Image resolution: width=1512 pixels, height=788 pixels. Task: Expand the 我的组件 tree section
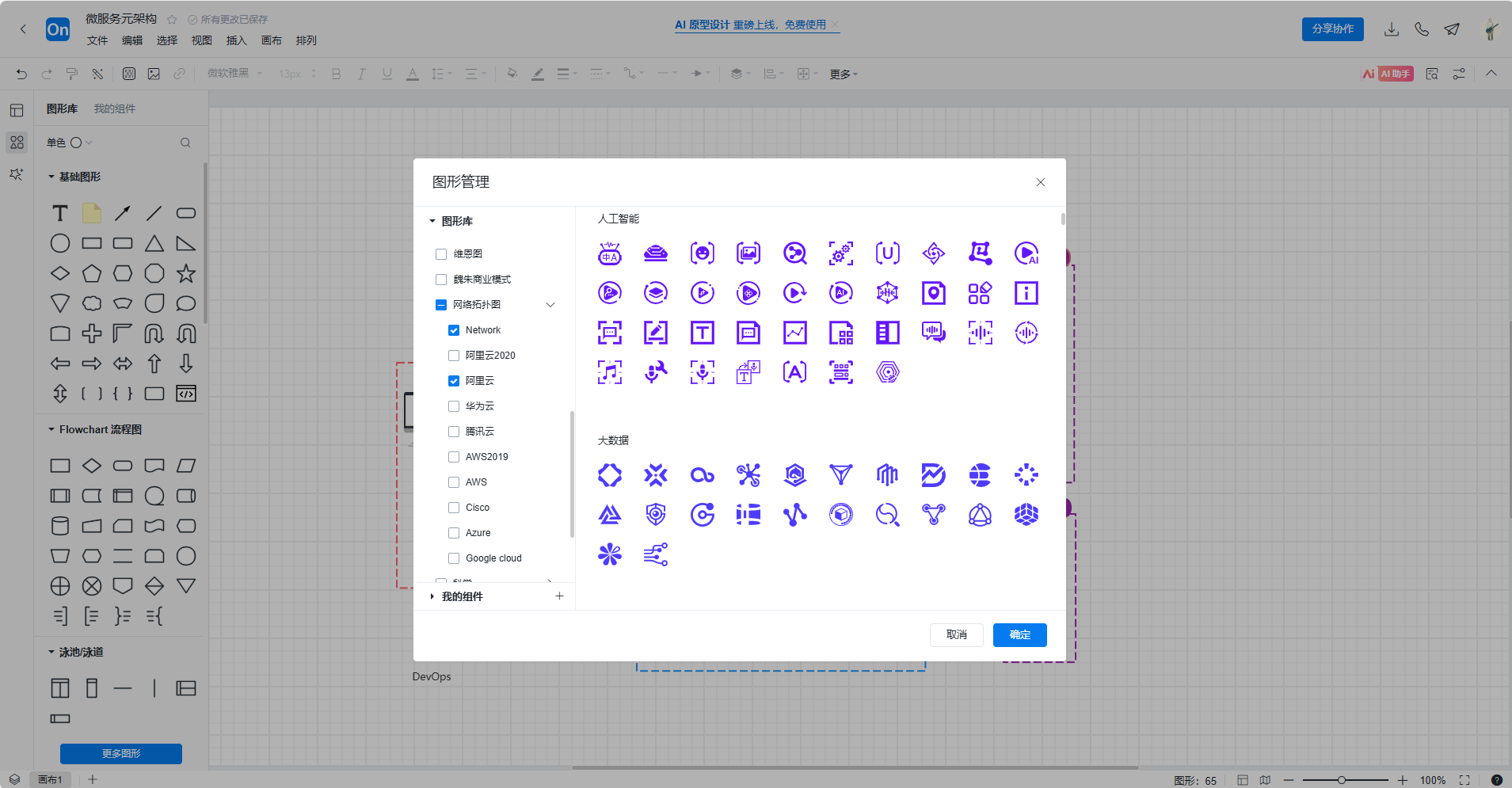(x=432, y=596)
